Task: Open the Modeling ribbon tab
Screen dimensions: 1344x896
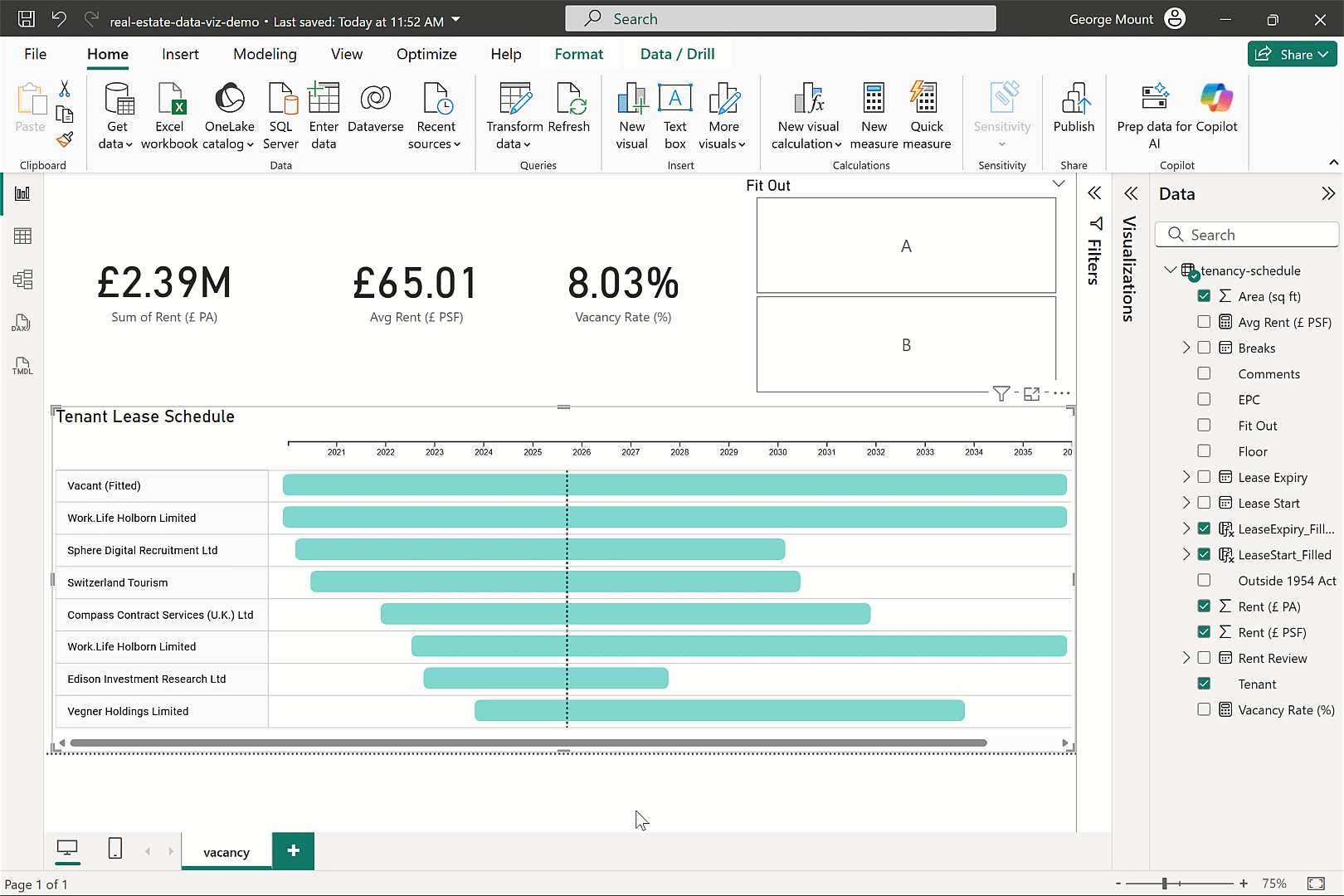Action: click(265, 54)
